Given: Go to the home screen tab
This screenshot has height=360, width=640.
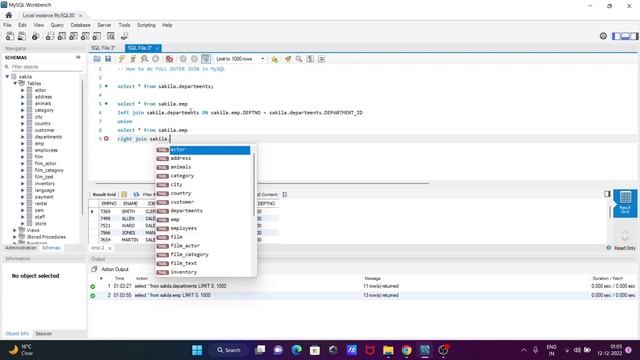Looking at the screenshot, I should (9, 15).
